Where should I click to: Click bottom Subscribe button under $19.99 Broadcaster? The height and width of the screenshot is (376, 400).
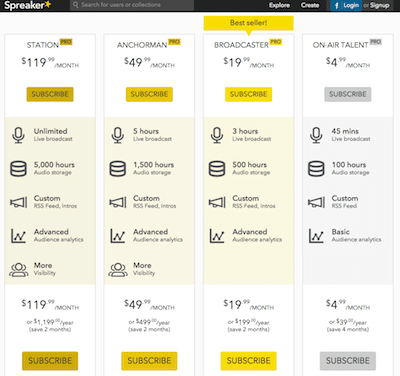(249, 361)
